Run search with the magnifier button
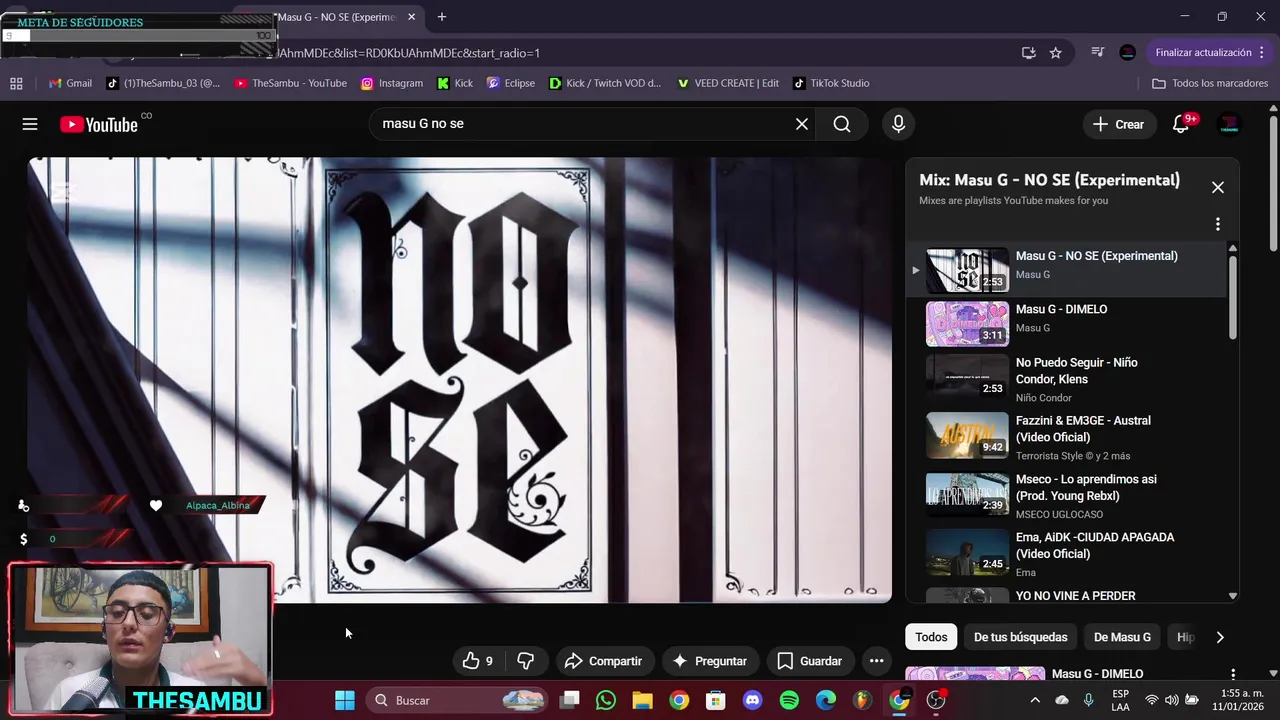1280x720 pixels. coord(842,124)
